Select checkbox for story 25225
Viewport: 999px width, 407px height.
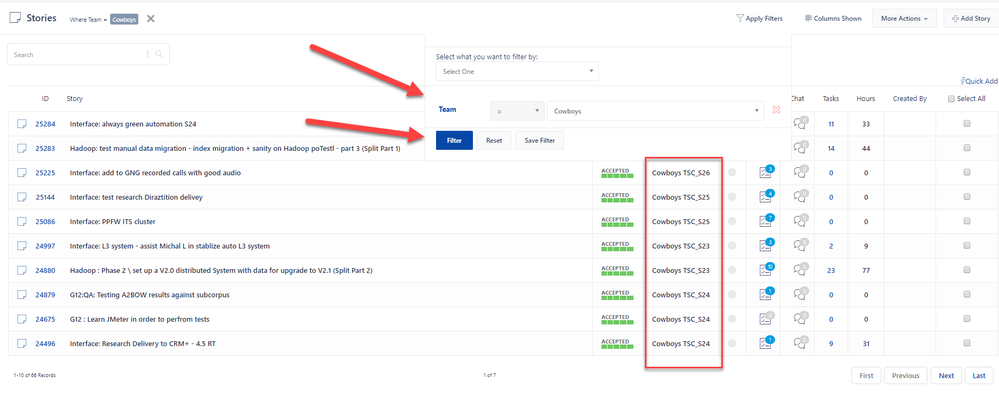coord(967,173)
